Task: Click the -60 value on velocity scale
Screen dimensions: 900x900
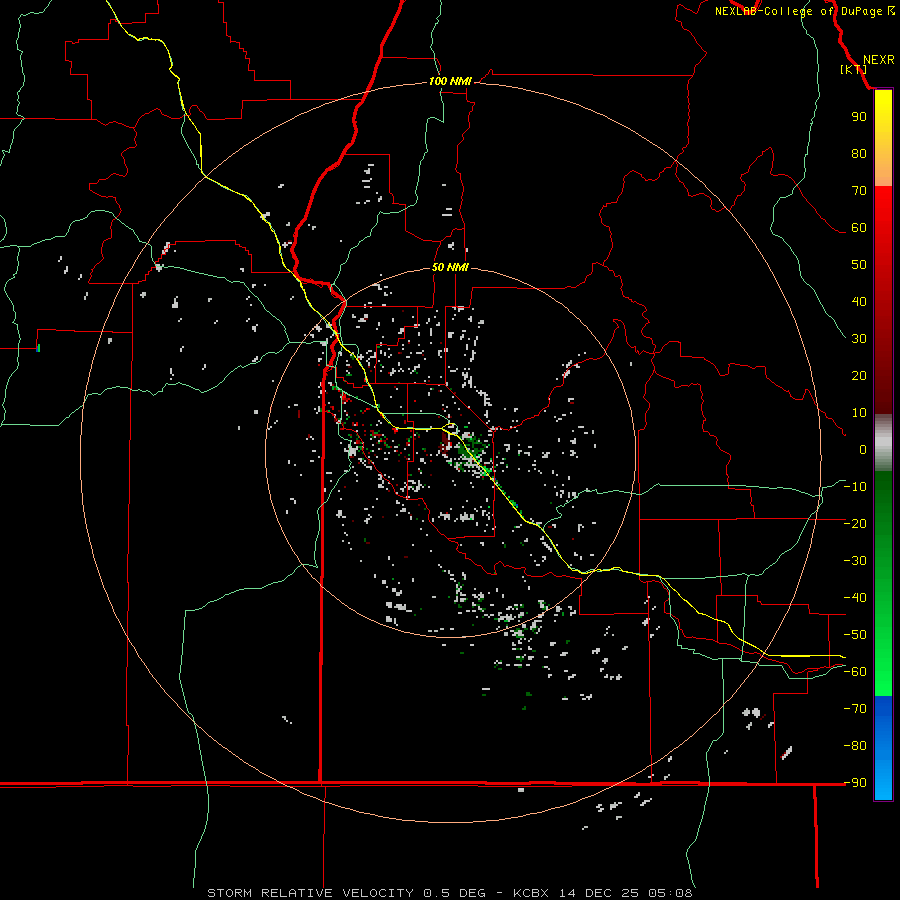Action: [x=855, y=672]
